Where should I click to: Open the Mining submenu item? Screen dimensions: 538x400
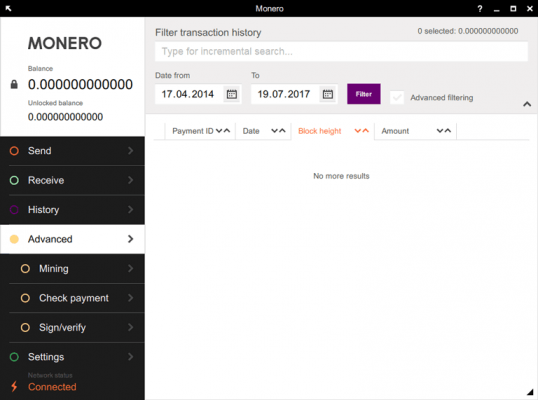pyautogui.click(x=77, y=269)
